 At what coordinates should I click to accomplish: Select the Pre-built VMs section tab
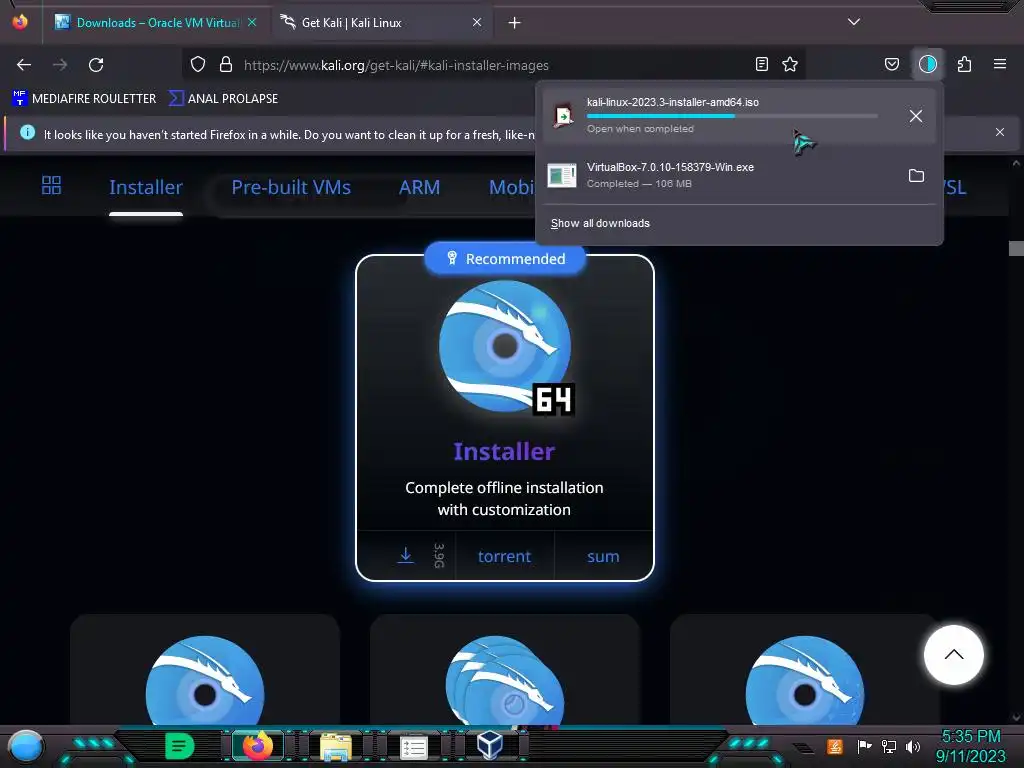point(291,187)
